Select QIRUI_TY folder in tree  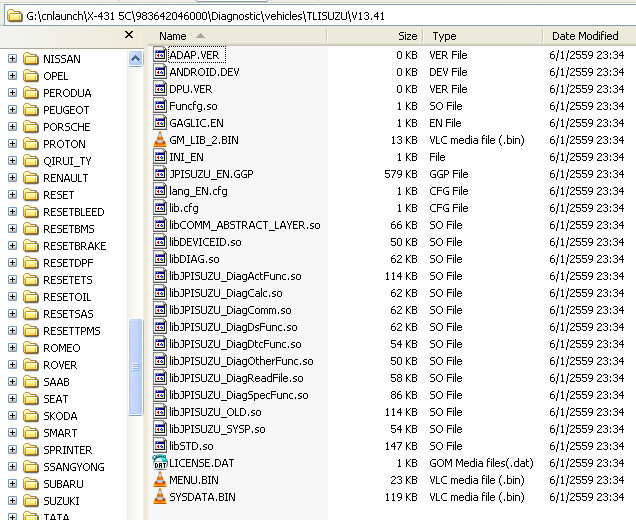pyautogui.click(x=67, y=161)
